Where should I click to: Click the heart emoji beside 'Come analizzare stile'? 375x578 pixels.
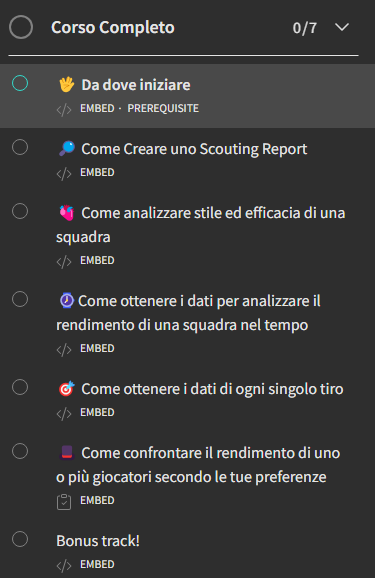[67, 213]
